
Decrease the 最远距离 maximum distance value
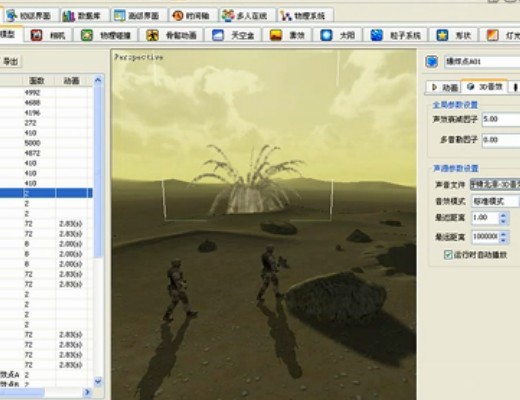point(503,240)
